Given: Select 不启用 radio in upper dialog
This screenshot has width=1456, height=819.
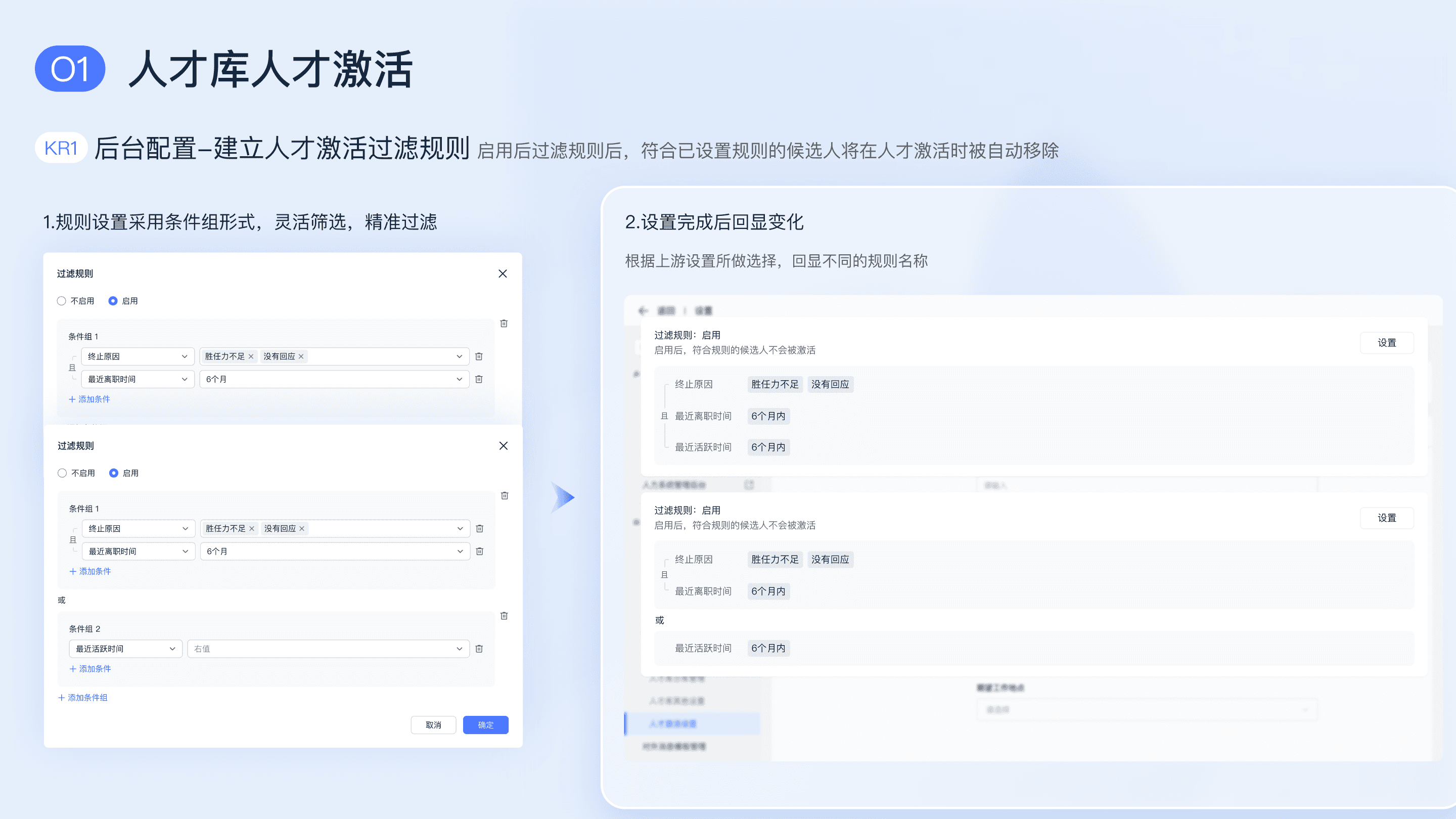Looking at the screenshot, I should 62,301.
